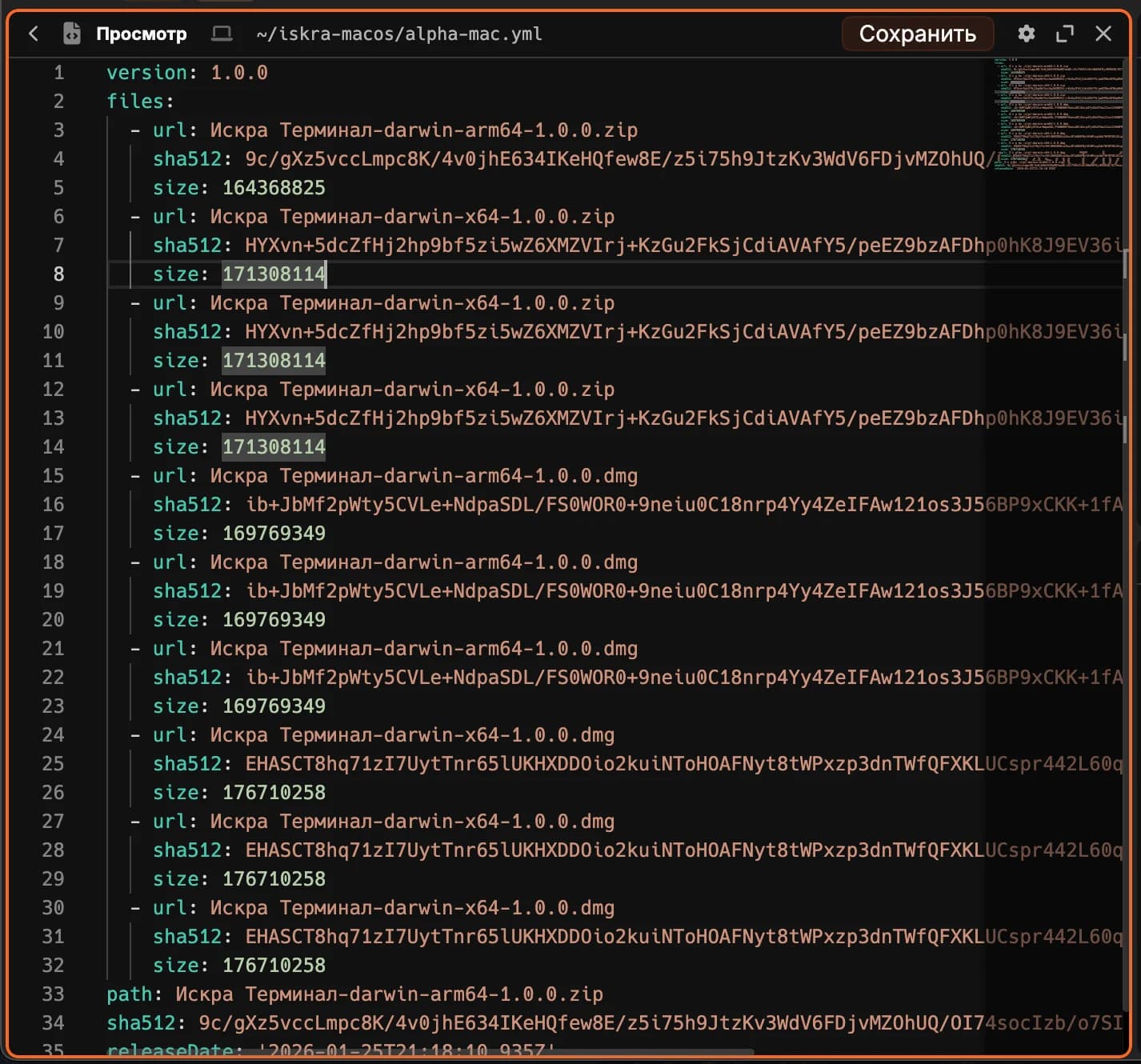Click the arm64 dmg url on line 15
This screenshot has height=1064, width=1141.
coord(423,476)
